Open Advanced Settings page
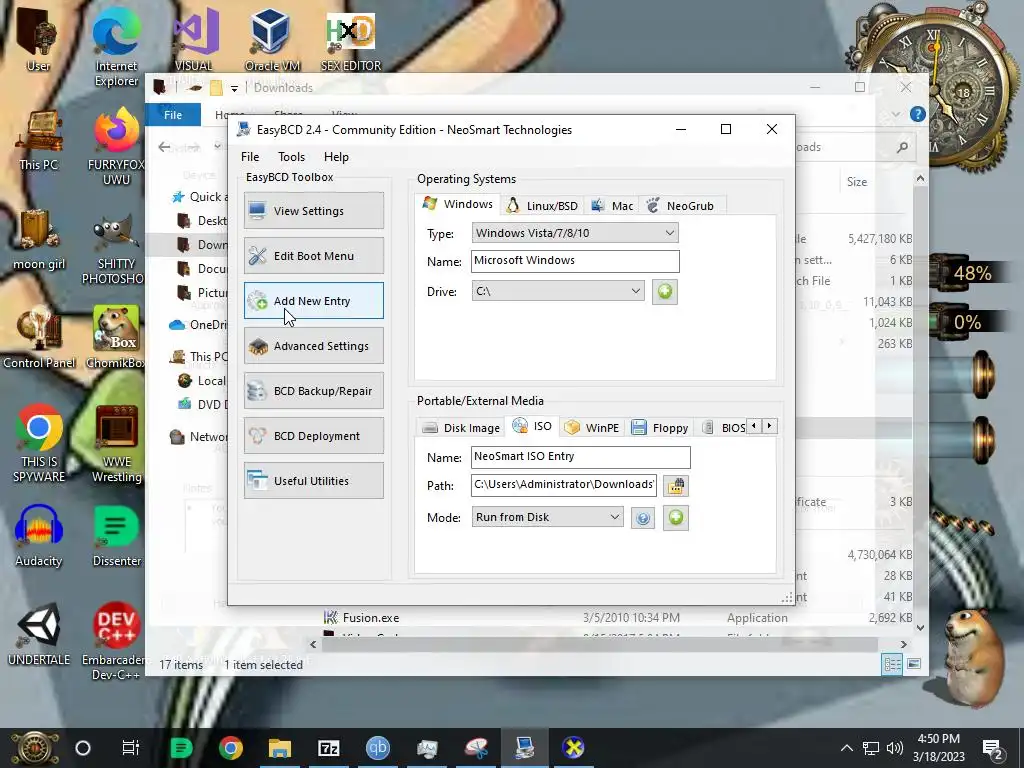Screen dimensions: 1024x768 [x=313, y=345]
